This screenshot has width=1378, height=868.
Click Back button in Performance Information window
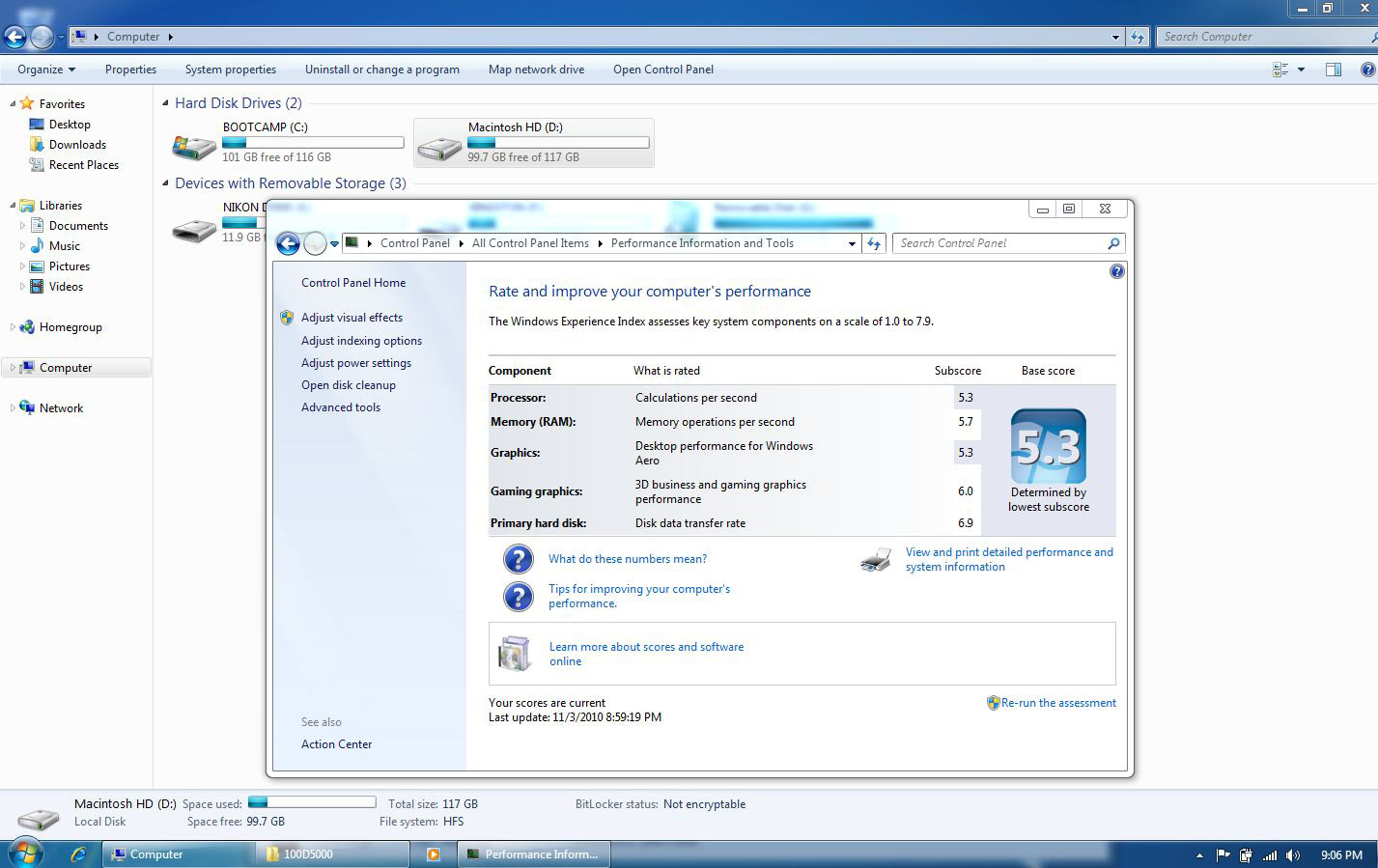pyautogui.click(x=288, y=243)
